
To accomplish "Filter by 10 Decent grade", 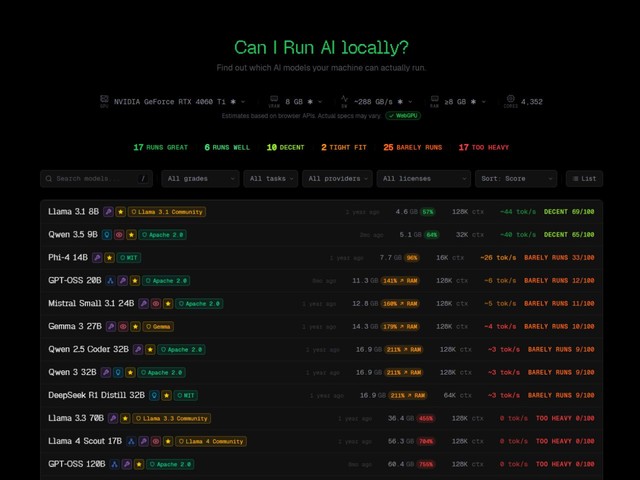I will coord(285,147).
